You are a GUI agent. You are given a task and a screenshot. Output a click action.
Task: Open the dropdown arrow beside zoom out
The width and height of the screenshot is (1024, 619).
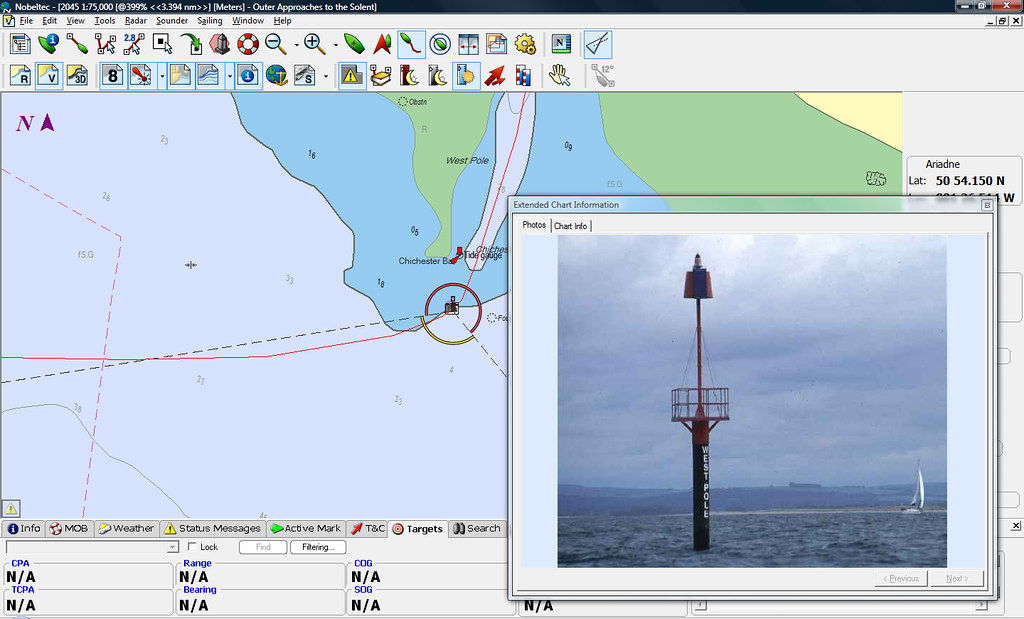(296, 44)
